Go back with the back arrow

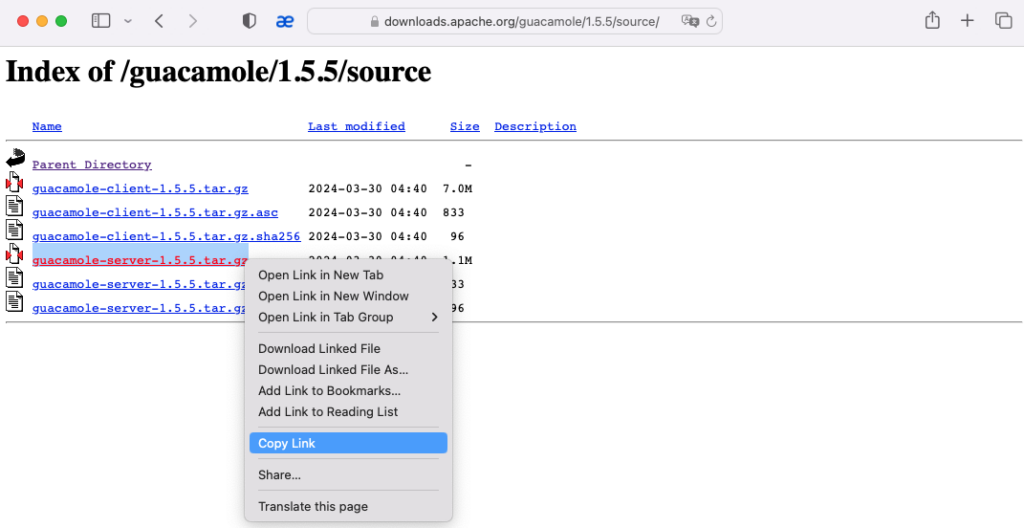coord(159,21)
